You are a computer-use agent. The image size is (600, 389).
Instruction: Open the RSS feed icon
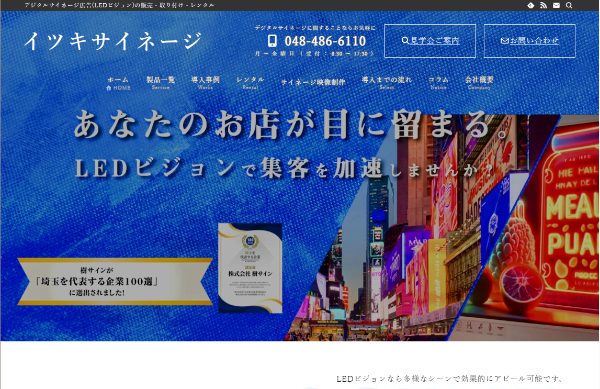543,5
